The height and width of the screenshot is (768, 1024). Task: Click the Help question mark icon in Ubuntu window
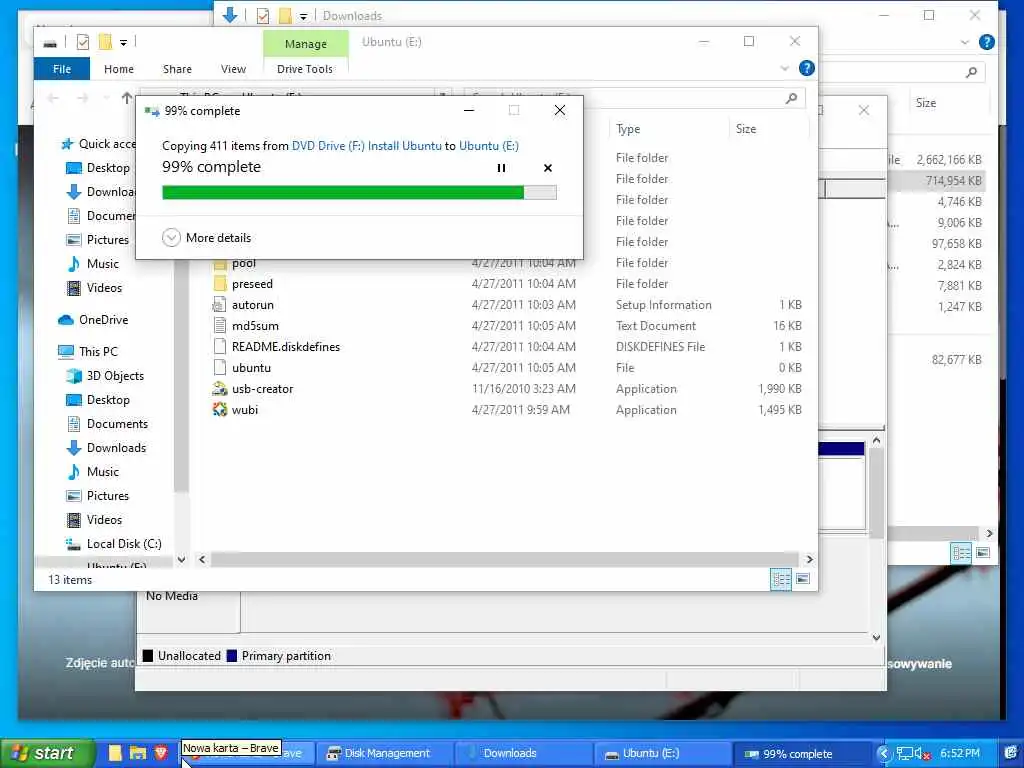pyautogui.click(x=807, y=68)
